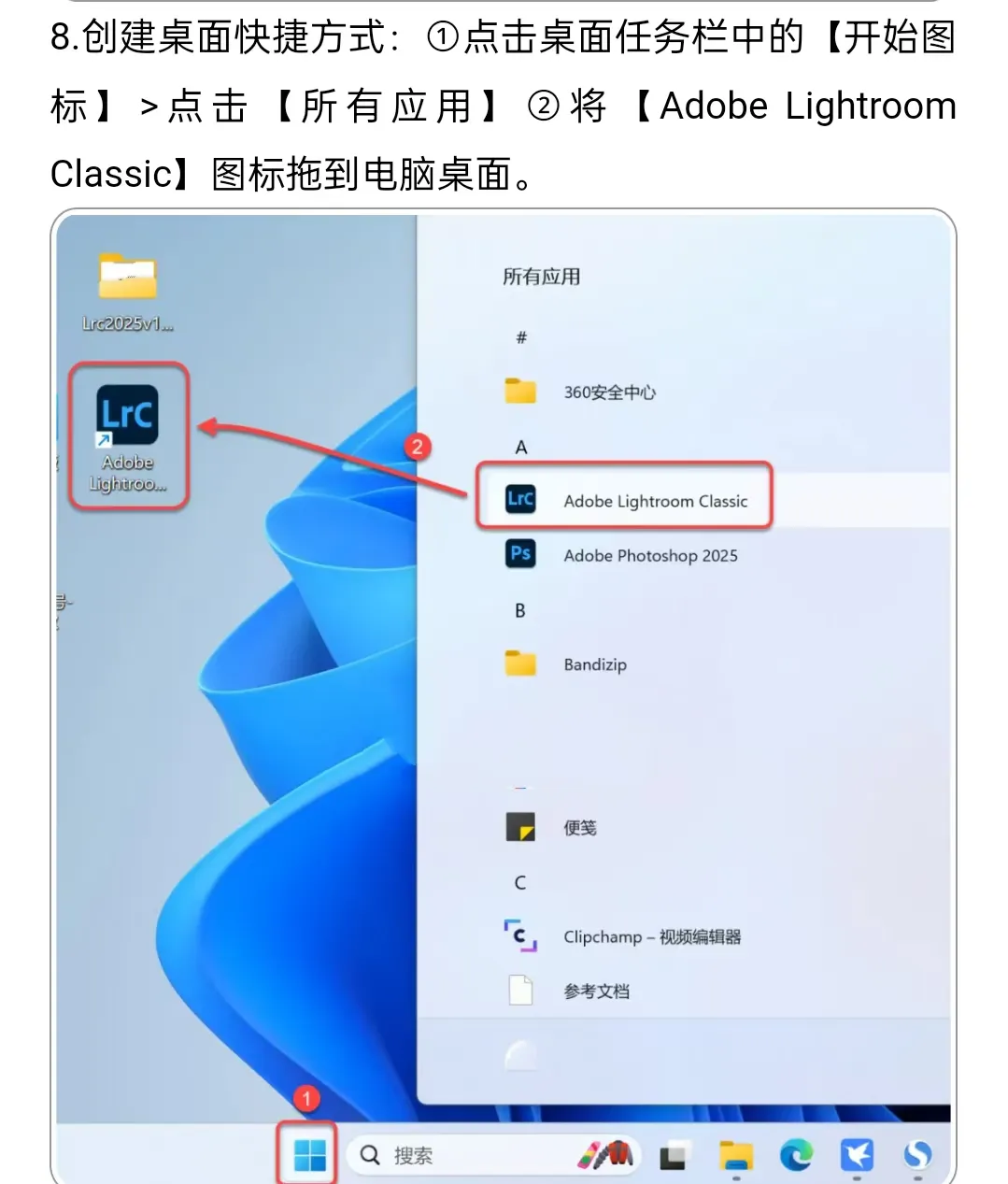Image resolution: width=1008 pixels, height=1184 pixels.
Task: Select the Adobe Lightroom Classic desktop shortcut
Action: (128, 436)
